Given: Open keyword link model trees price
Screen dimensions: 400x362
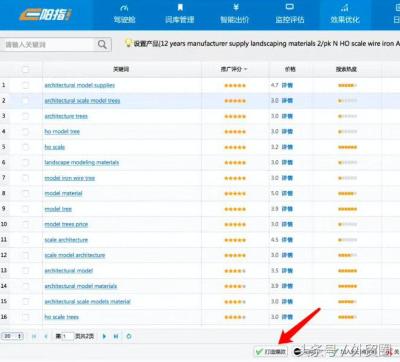Looking at the screenshot, I should [66, 224].
